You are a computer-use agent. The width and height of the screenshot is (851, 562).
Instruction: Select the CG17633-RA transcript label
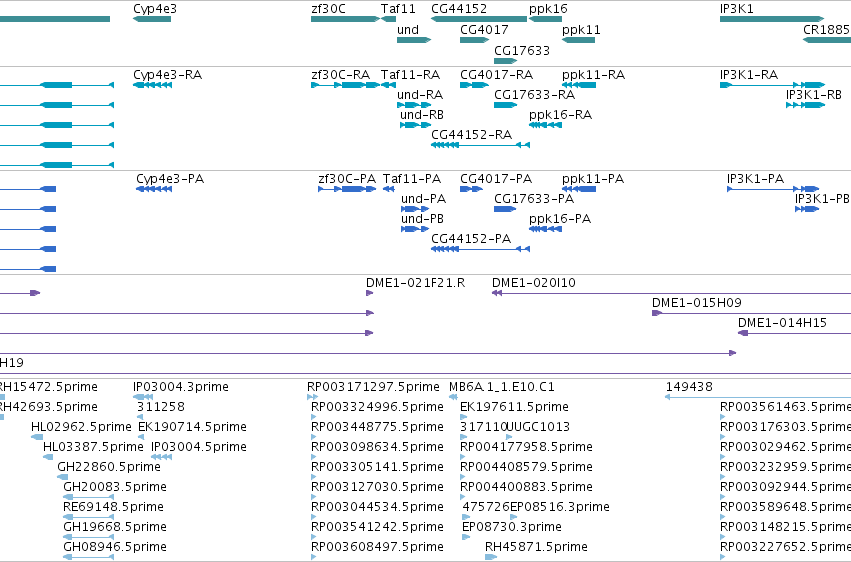[x=535, y=95]
